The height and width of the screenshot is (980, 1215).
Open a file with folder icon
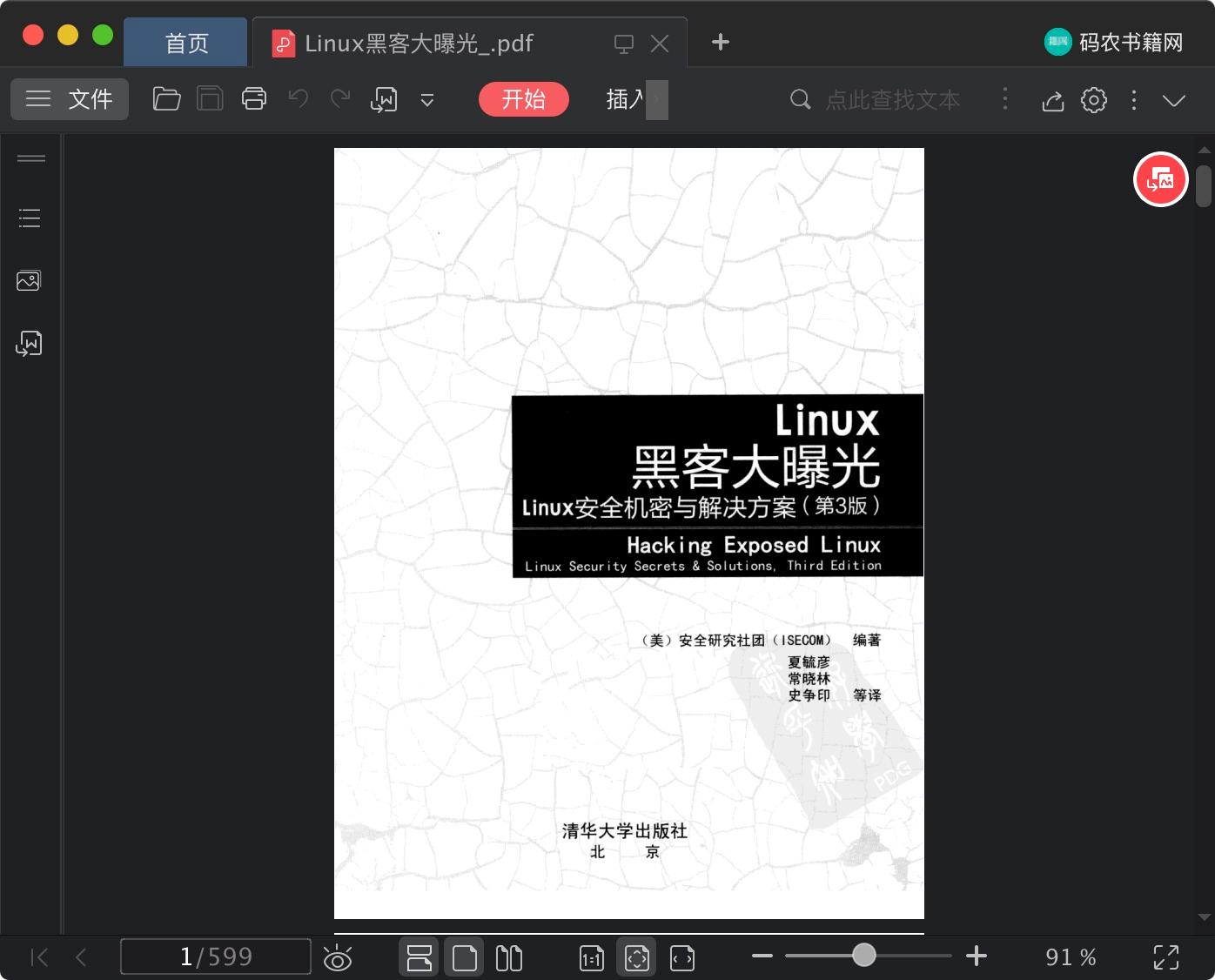[x=166, y=99]
